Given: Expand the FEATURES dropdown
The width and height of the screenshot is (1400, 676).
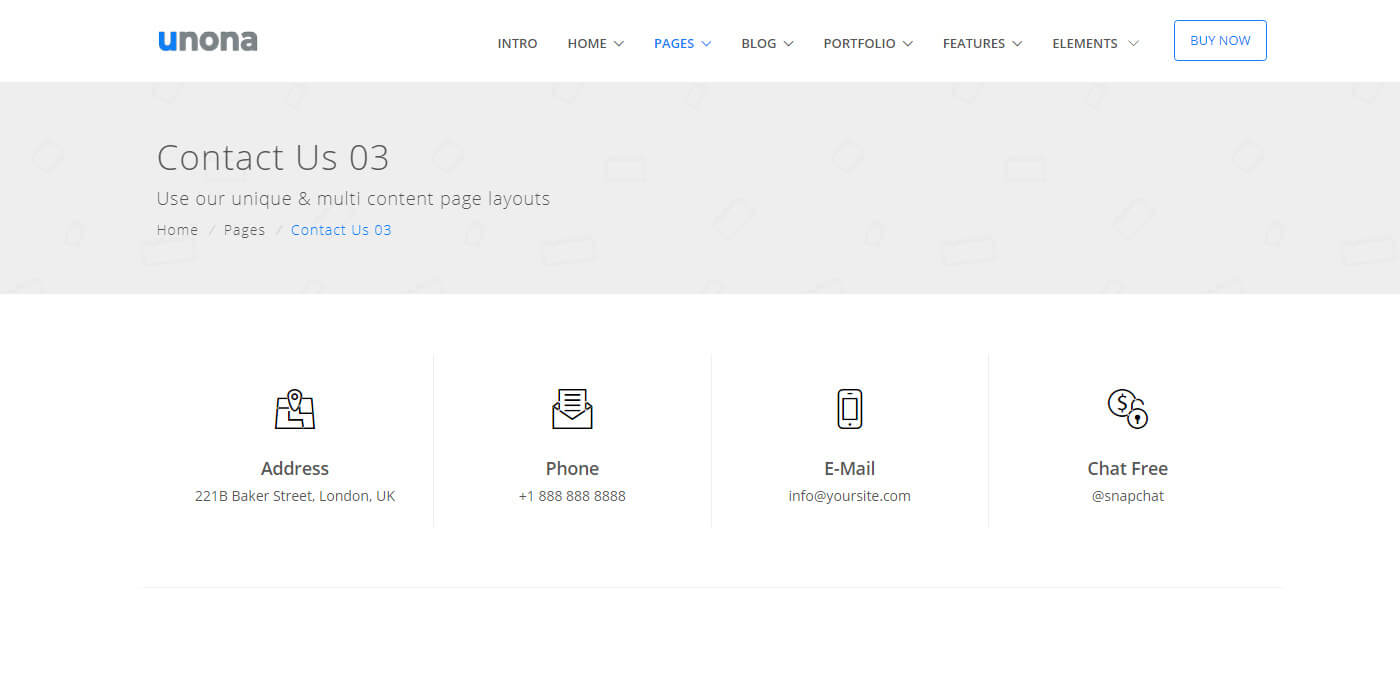Looking at the screenshot, I should pos(975,43).
